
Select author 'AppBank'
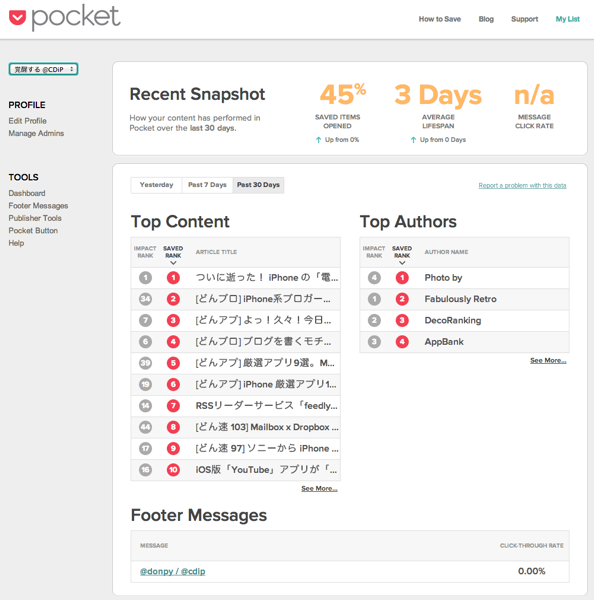click(x=444, y=342)
